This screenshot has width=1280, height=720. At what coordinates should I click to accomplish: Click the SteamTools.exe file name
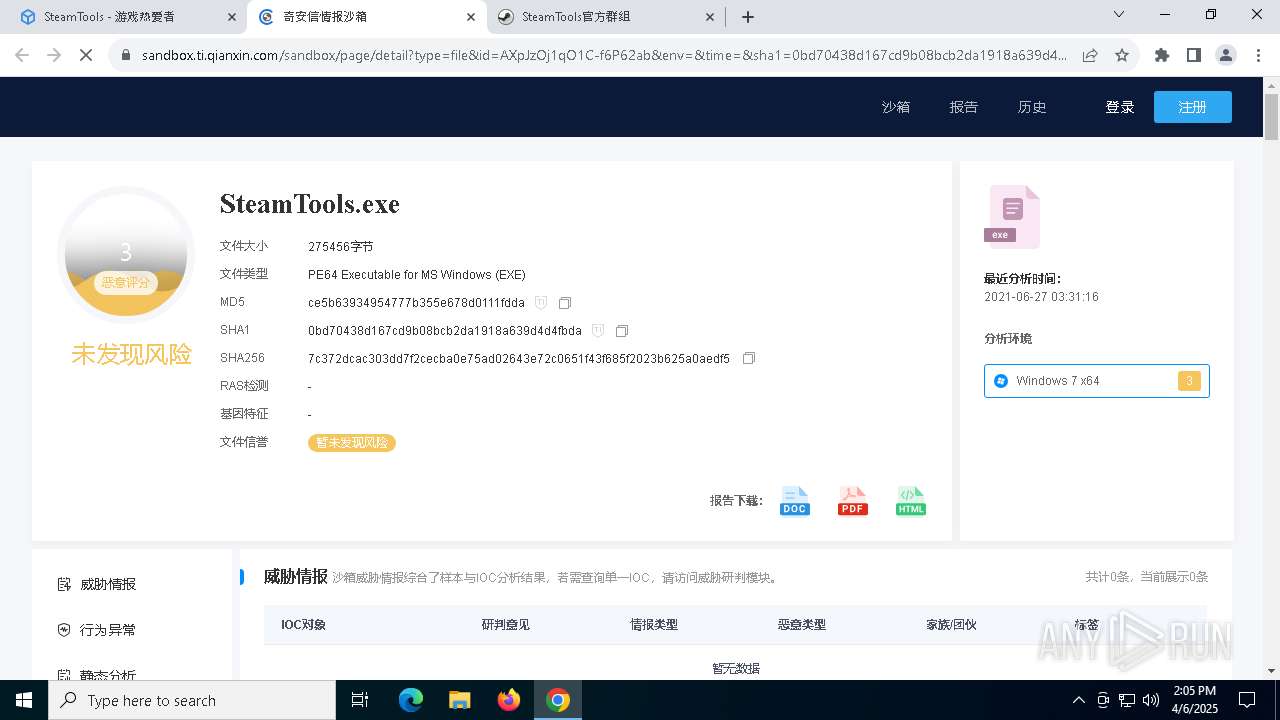point(310,204)
